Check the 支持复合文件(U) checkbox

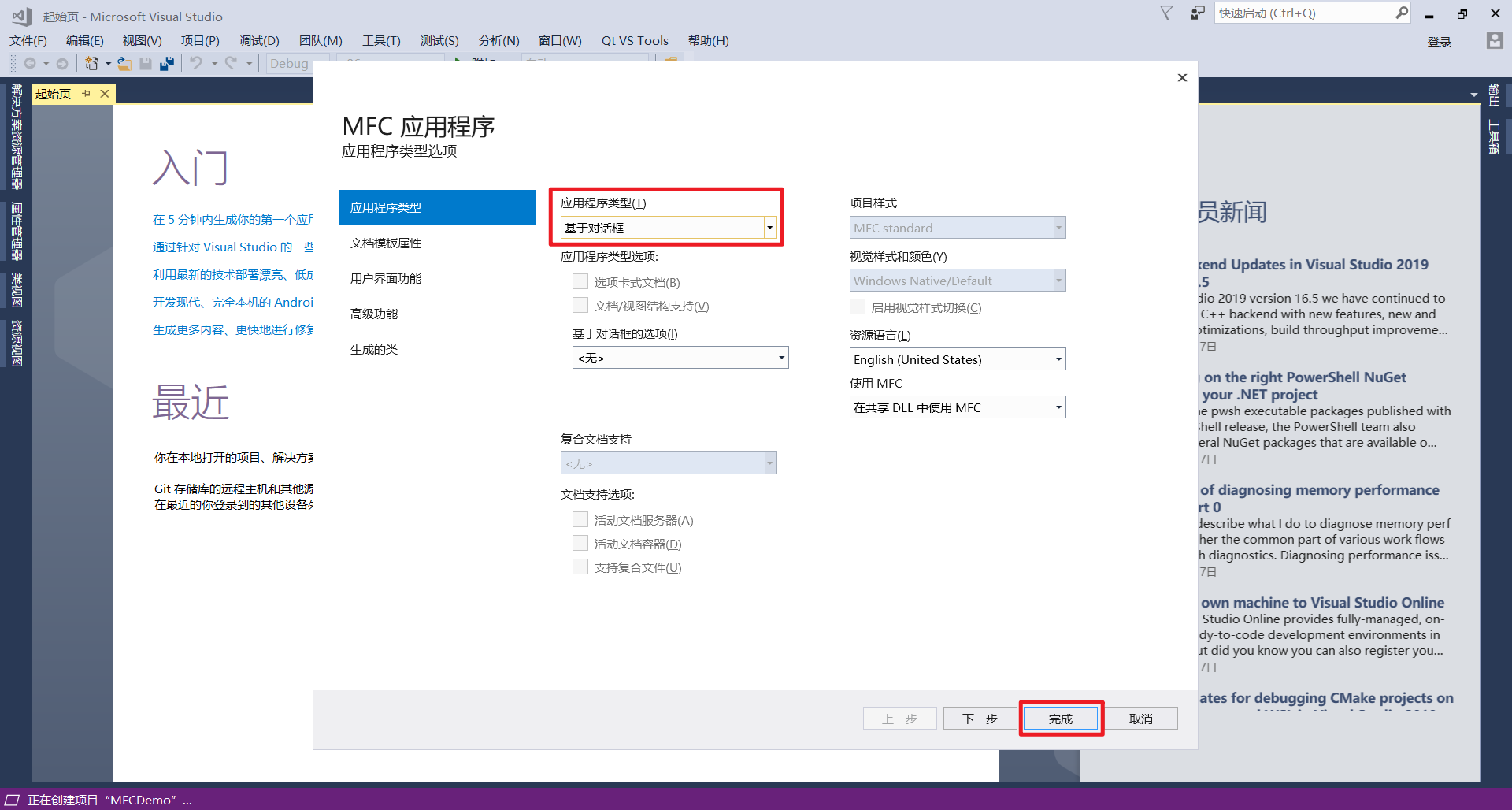tap(580, 567)
